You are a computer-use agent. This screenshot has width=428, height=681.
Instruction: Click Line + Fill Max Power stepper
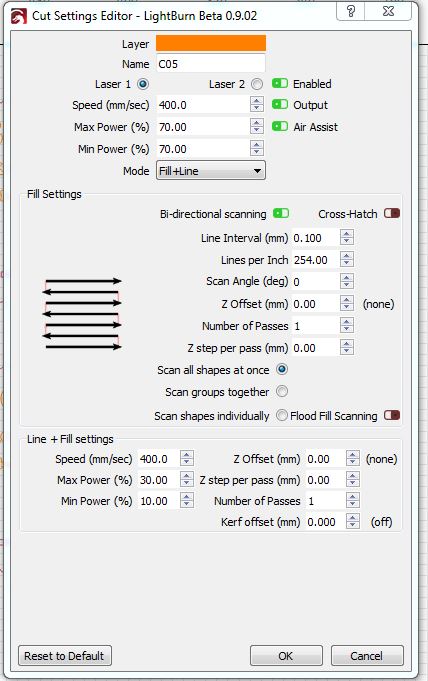(187, 480)
